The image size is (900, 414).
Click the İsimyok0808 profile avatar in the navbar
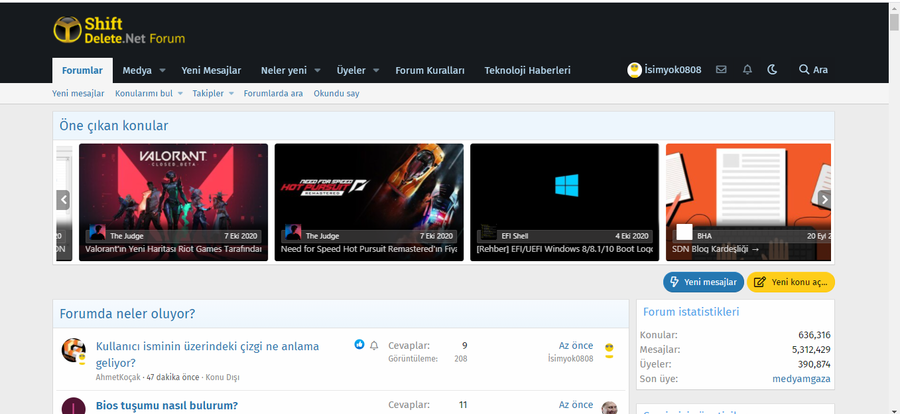pyautogui.click(x=634, y=70)
